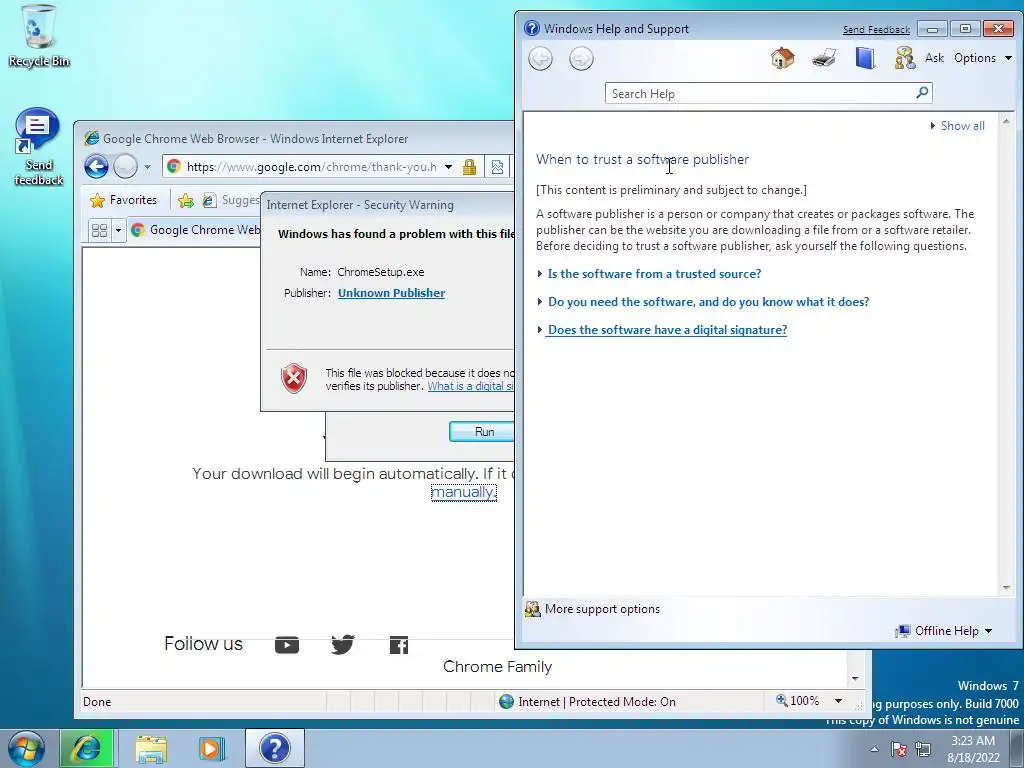Click Help content scrollbar up arrow
This screenshot has height=768, width=1024.
click(1006, 121)
